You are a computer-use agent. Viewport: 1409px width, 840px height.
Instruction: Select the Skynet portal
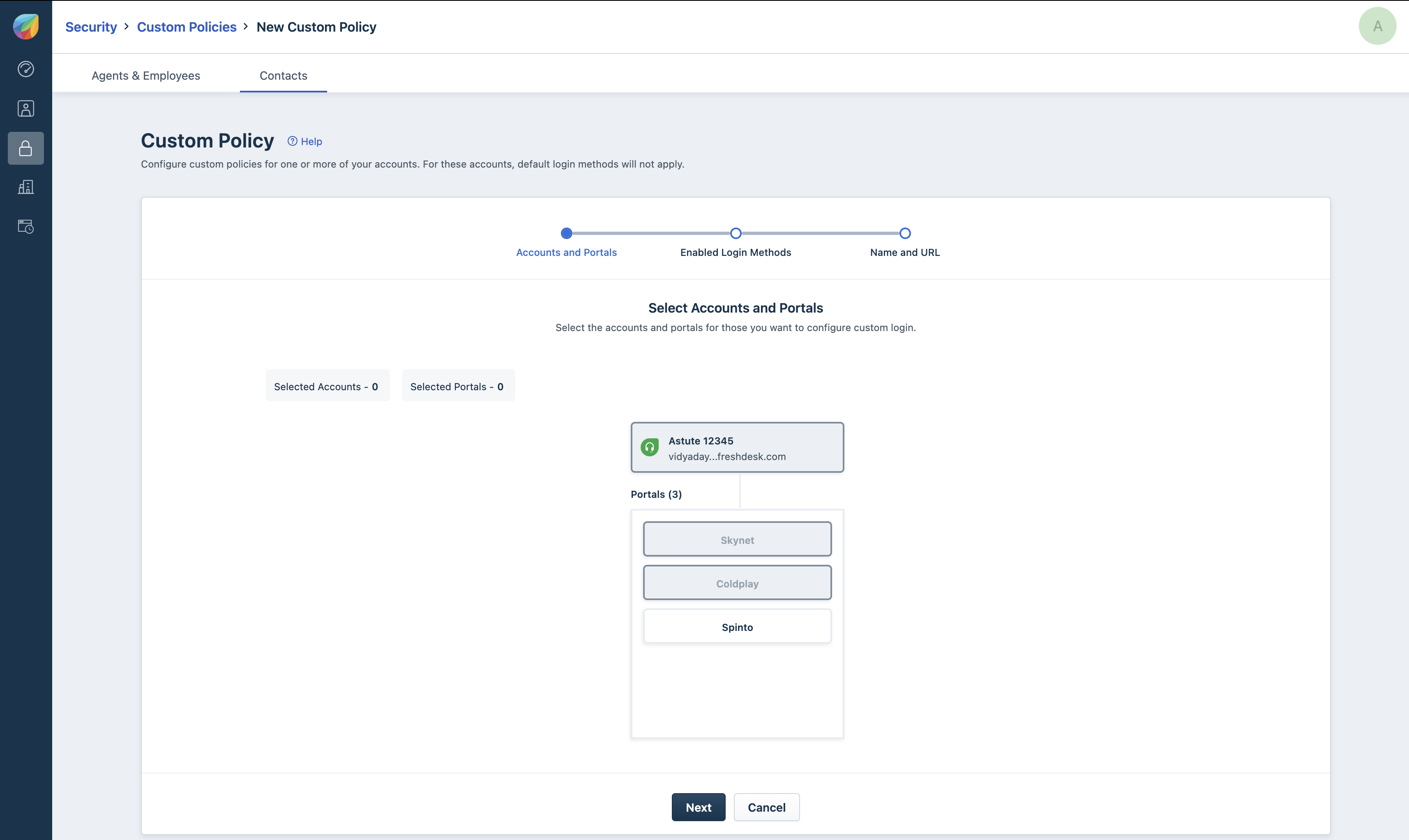coord(737,539)
